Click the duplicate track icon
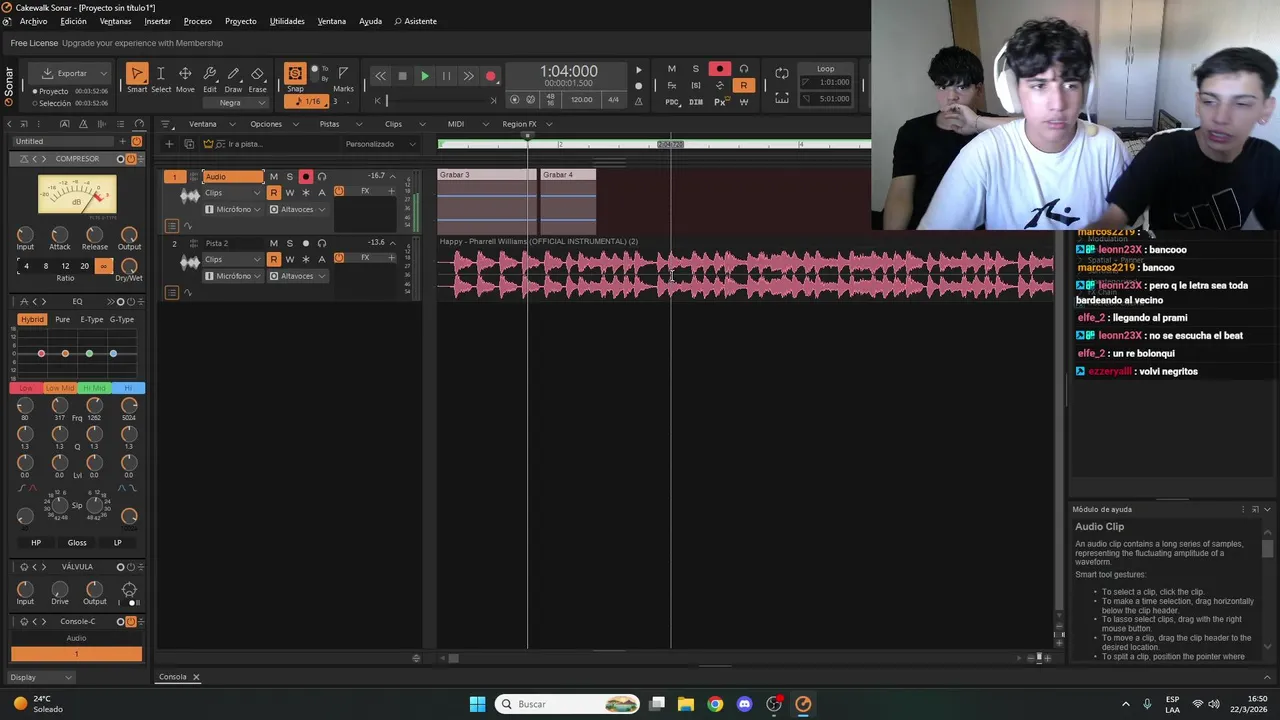The height and width of the screenshot is (720, 1280). click(x=189, y=144)
